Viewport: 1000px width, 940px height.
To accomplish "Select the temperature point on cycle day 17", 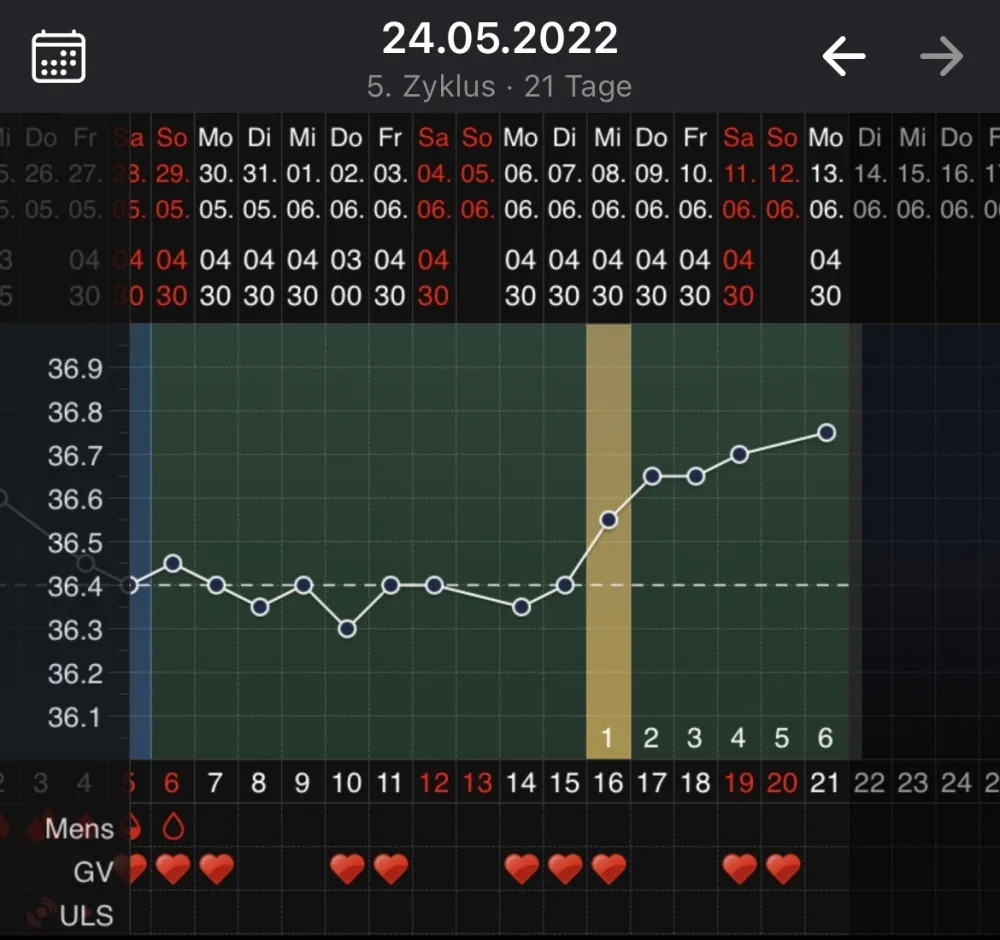I will pos(652,476).
